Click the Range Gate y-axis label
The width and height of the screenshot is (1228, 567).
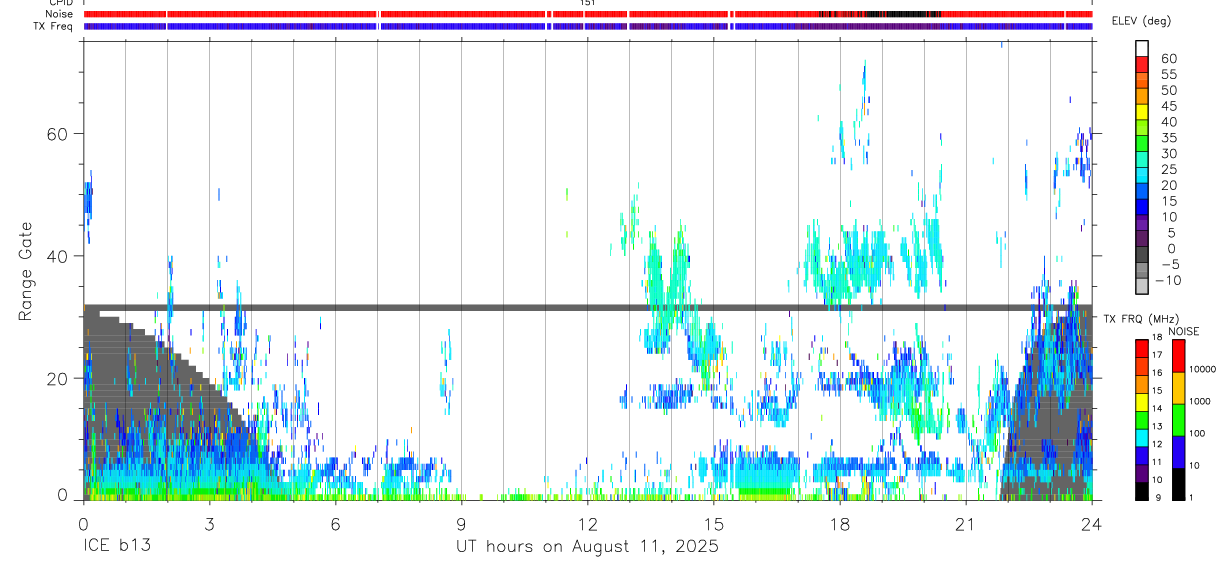click(x=25, y=272)
